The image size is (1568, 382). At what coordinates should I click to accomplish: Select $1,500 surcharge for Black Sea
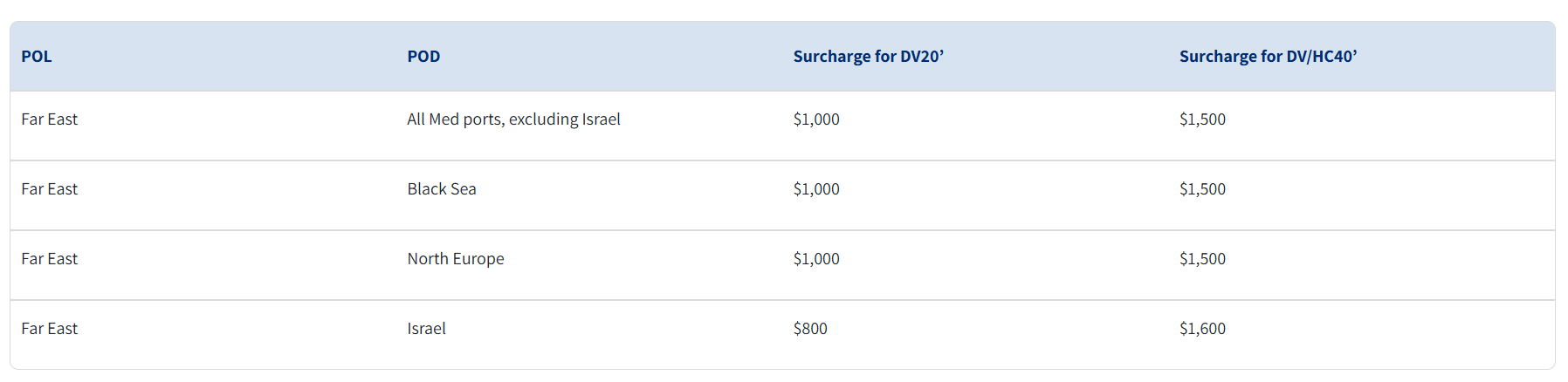click(1202, 189)
